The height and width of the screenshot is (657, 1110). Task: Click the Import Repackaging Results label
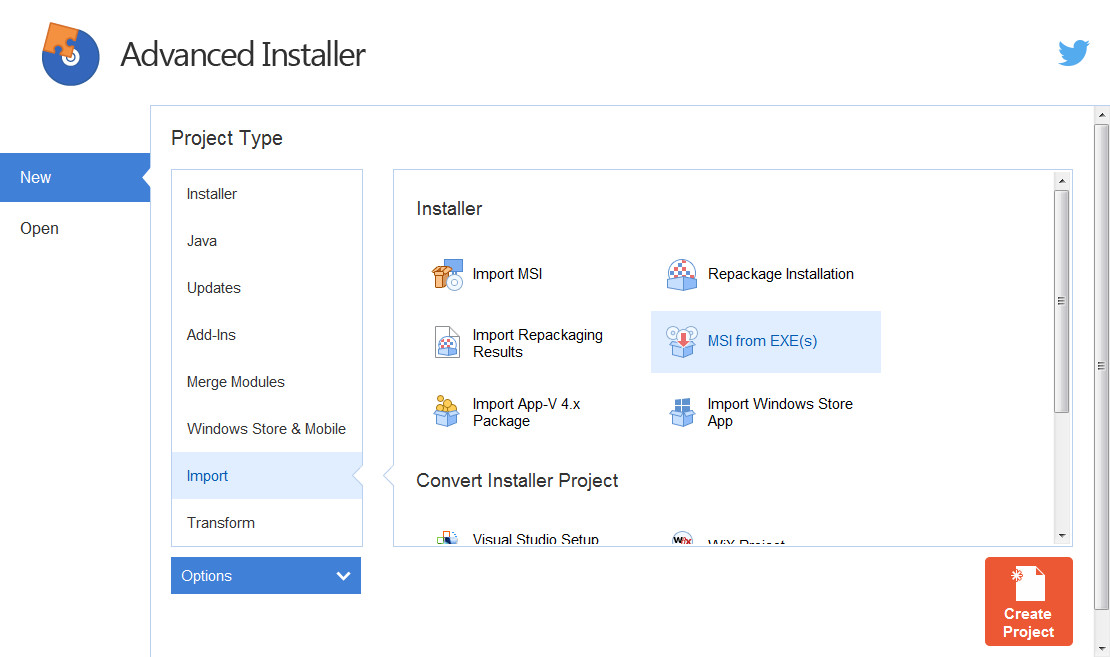[x=538, y=343]
